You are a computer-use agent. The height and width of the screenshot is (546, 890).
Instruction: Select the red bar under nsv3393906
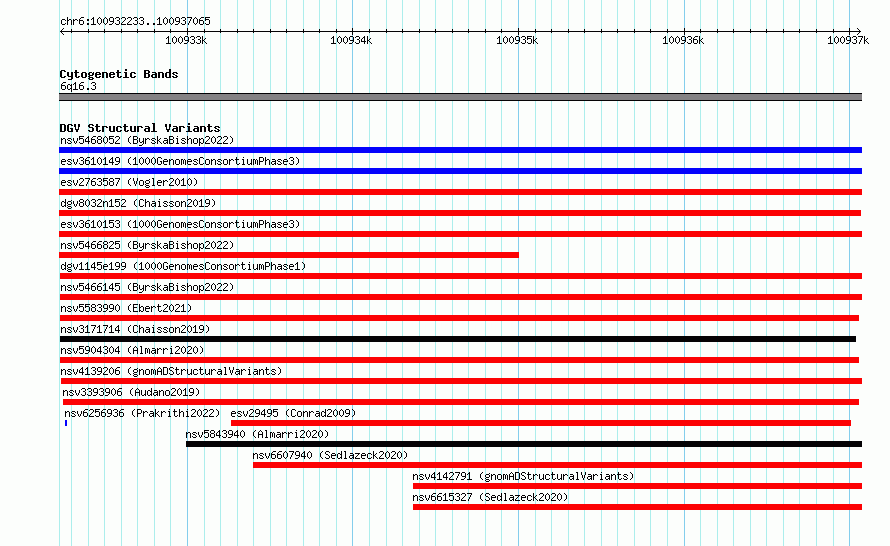[460, 402]
